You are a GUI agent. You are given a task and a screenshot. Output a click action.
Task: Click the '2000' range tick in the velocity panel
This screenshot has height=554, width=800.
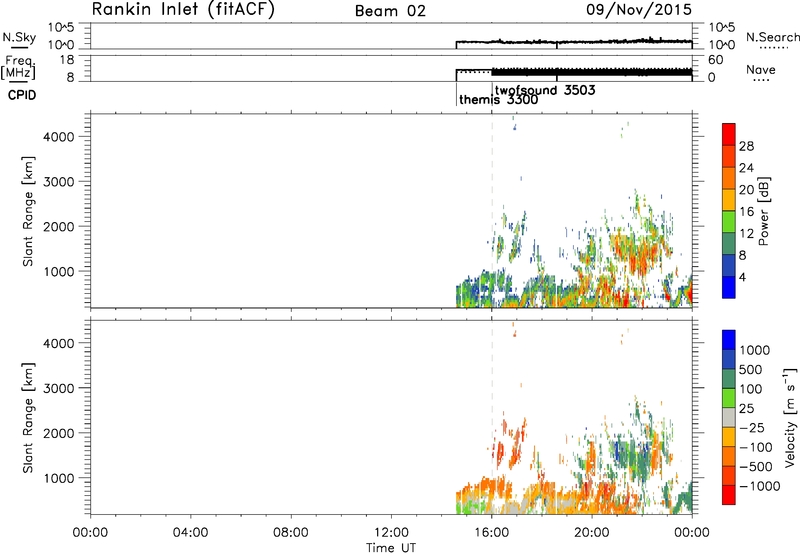59,433
